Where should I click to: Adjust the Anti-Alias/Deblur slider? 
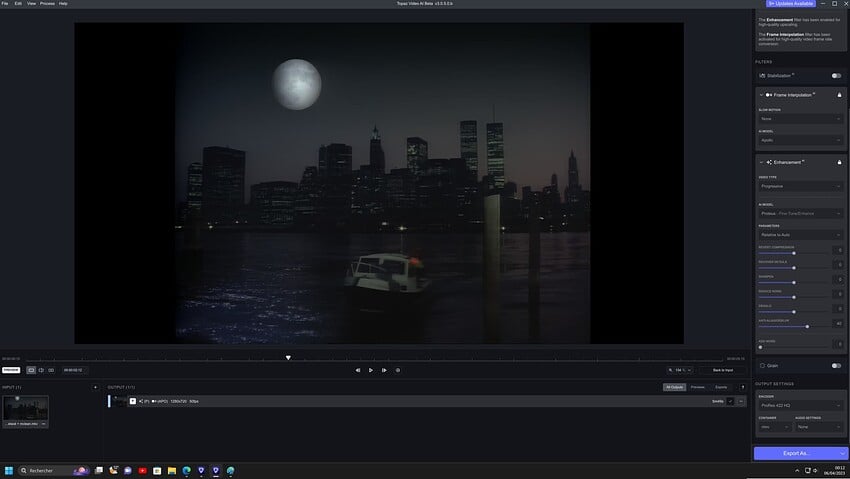pyautogui.click(x=806, y=326)
